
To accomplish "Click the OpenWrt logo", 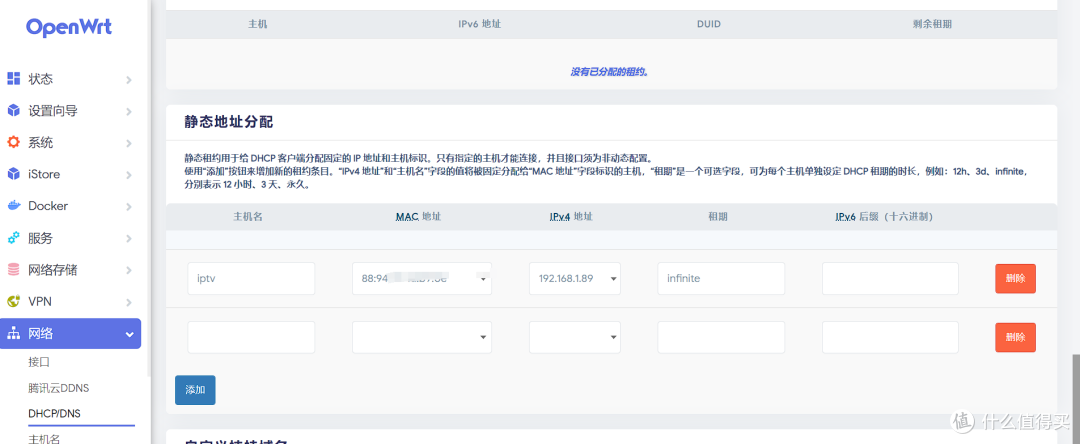I will click(x=69, y=27).
